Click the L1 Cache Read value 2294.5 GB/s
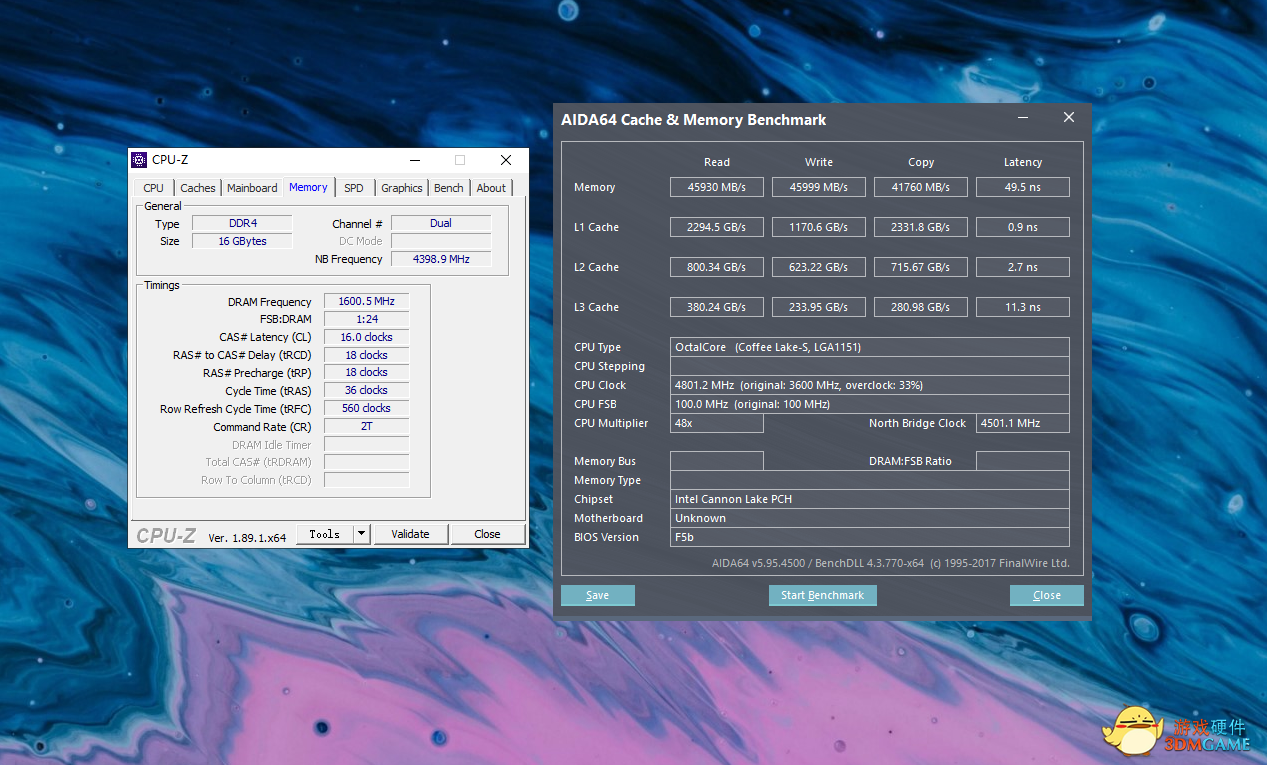 coord(717,227)
